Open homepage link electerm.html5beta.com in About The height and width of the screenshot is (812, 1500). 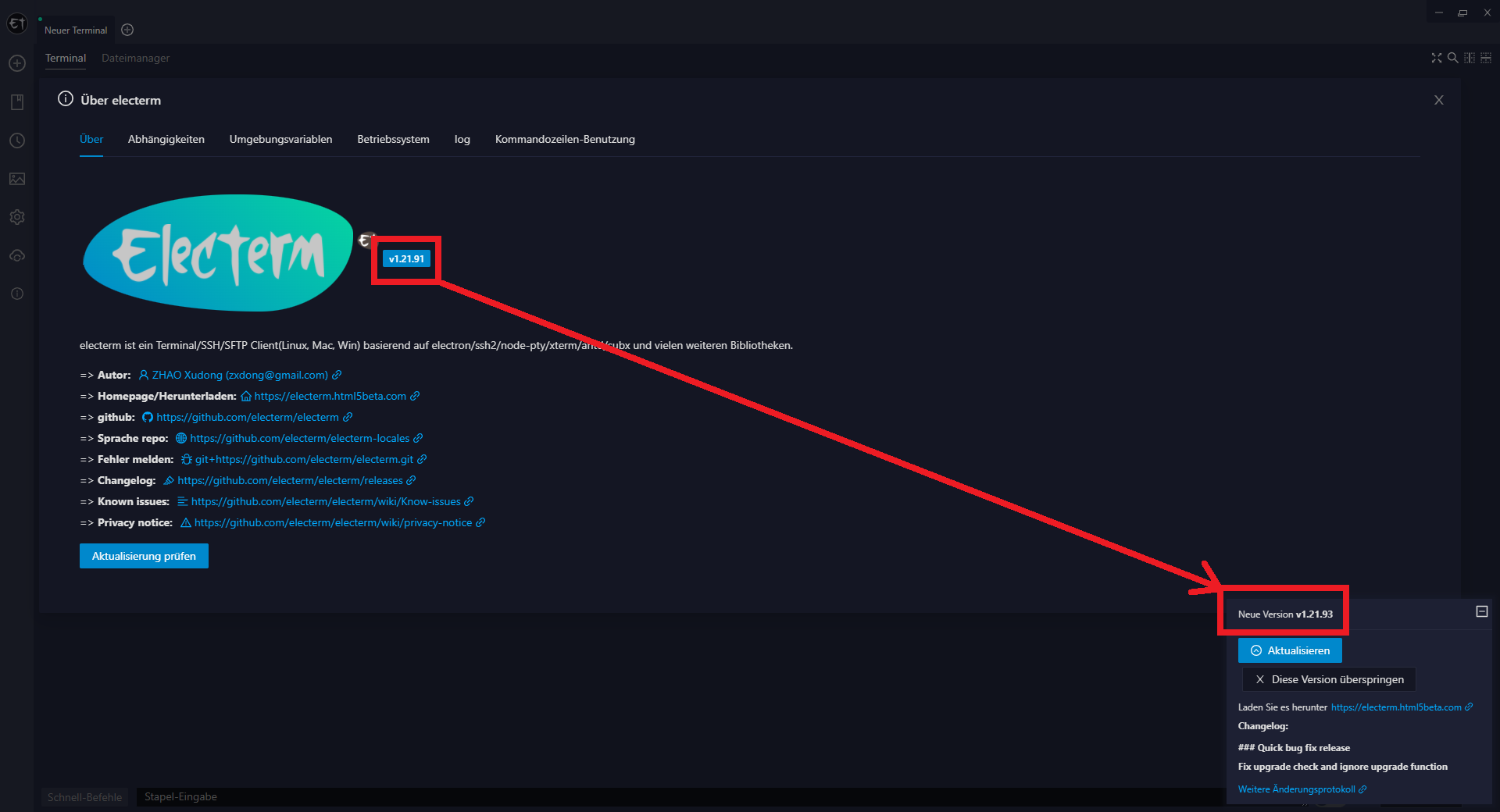pos(330,396)
